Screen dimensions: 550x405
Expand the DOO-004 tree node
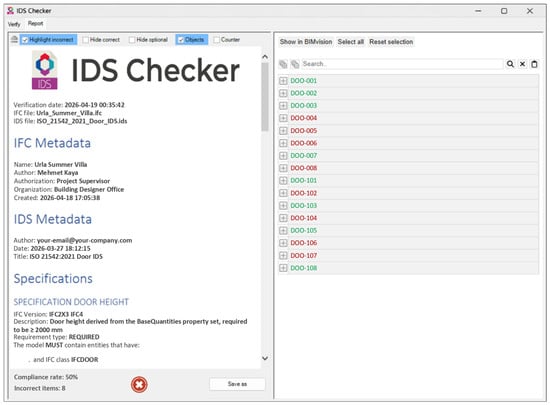[283, 118]
